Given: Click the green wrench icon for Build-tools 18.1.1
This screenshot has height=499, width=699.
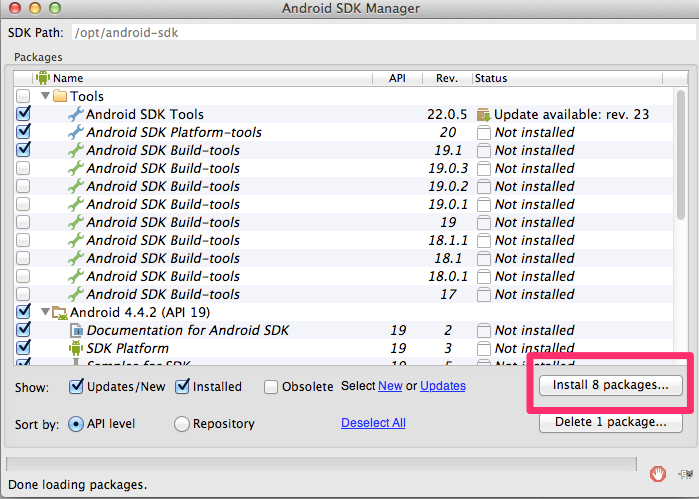Looking at the screenshot, I should coord(76,240).
